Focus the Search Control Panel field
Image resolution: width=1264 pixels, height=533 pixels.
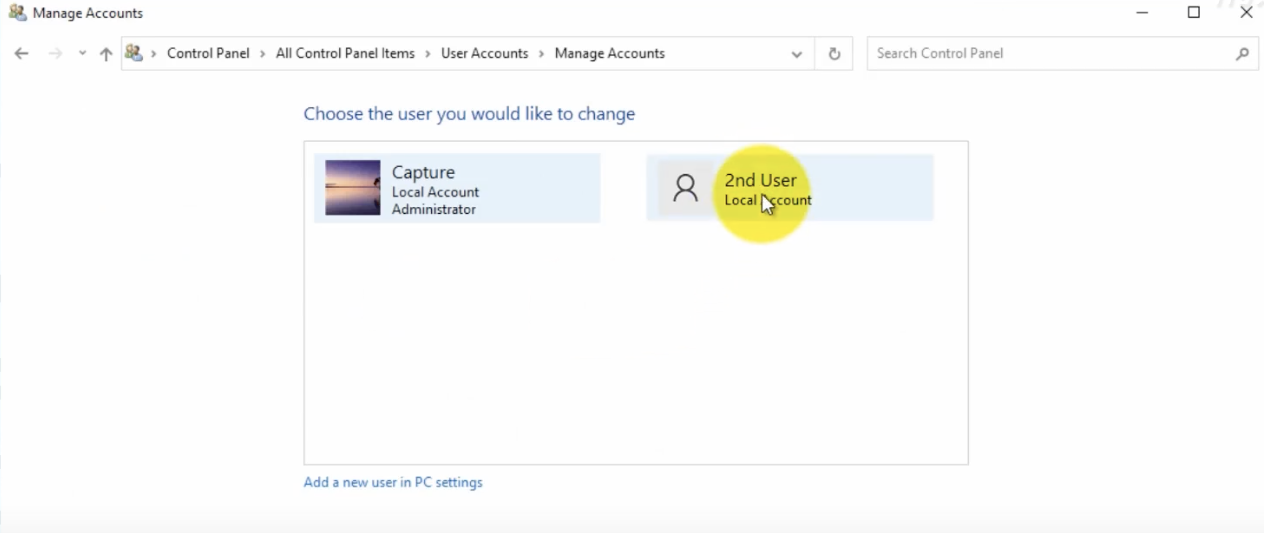point(1050,54)
